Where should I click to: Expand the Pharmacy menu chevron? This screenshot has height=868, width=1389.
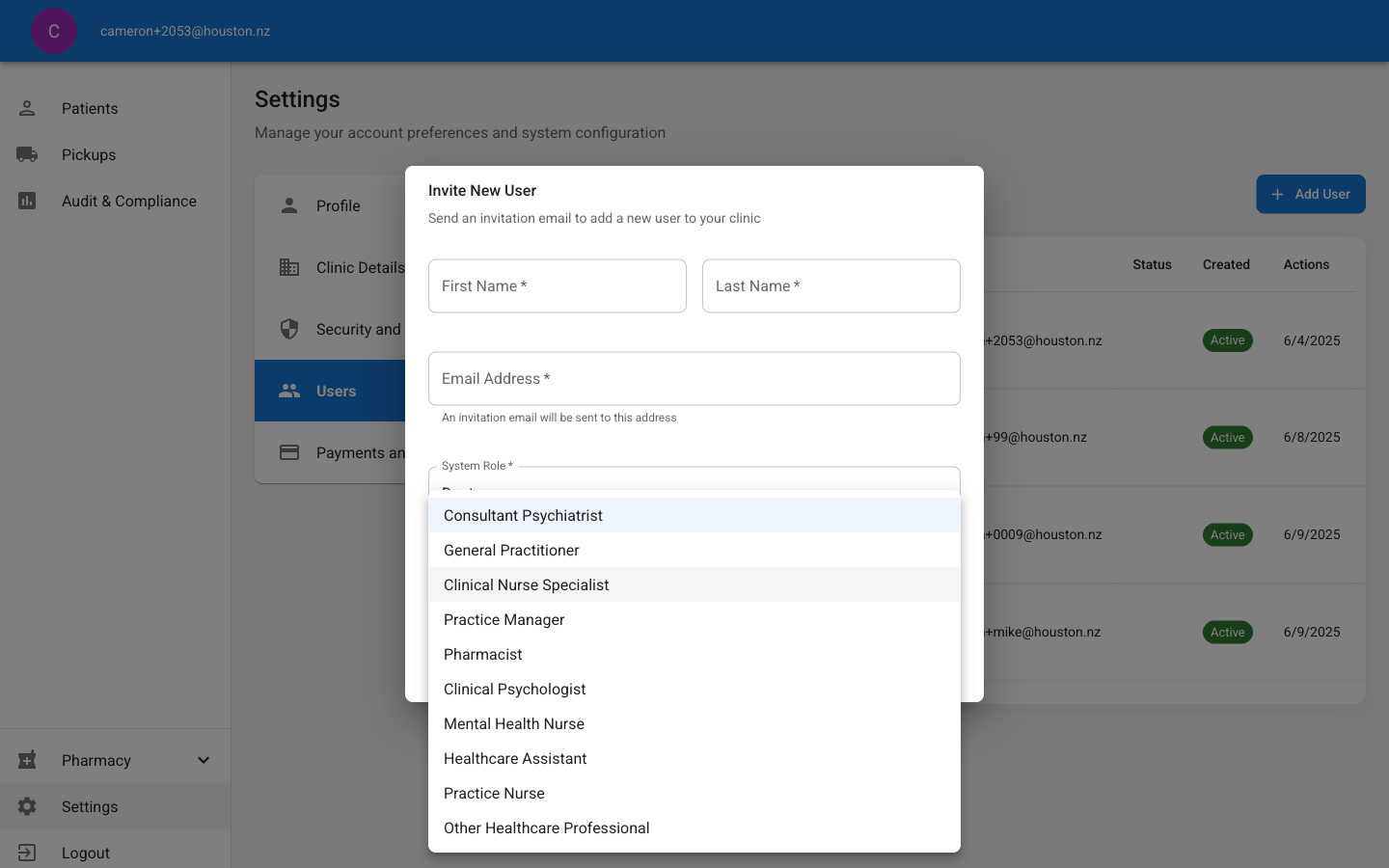(x=204, y=760)
